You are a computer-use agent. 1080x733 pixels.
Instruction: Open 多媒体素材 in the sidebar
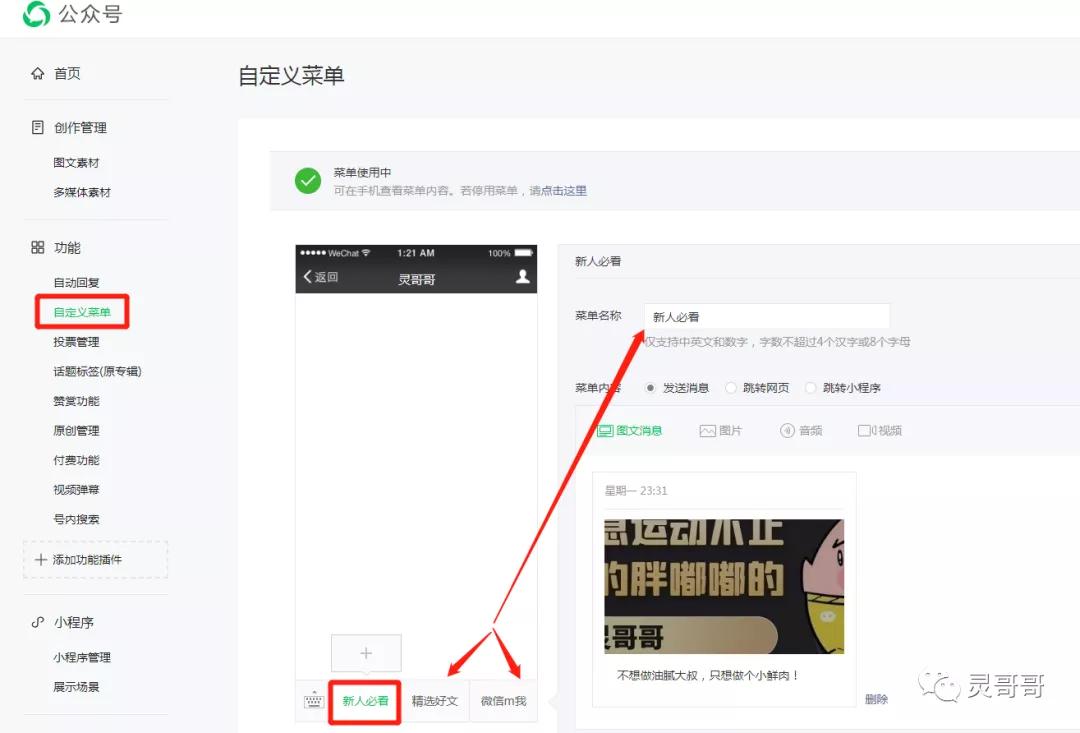[82, 191]
